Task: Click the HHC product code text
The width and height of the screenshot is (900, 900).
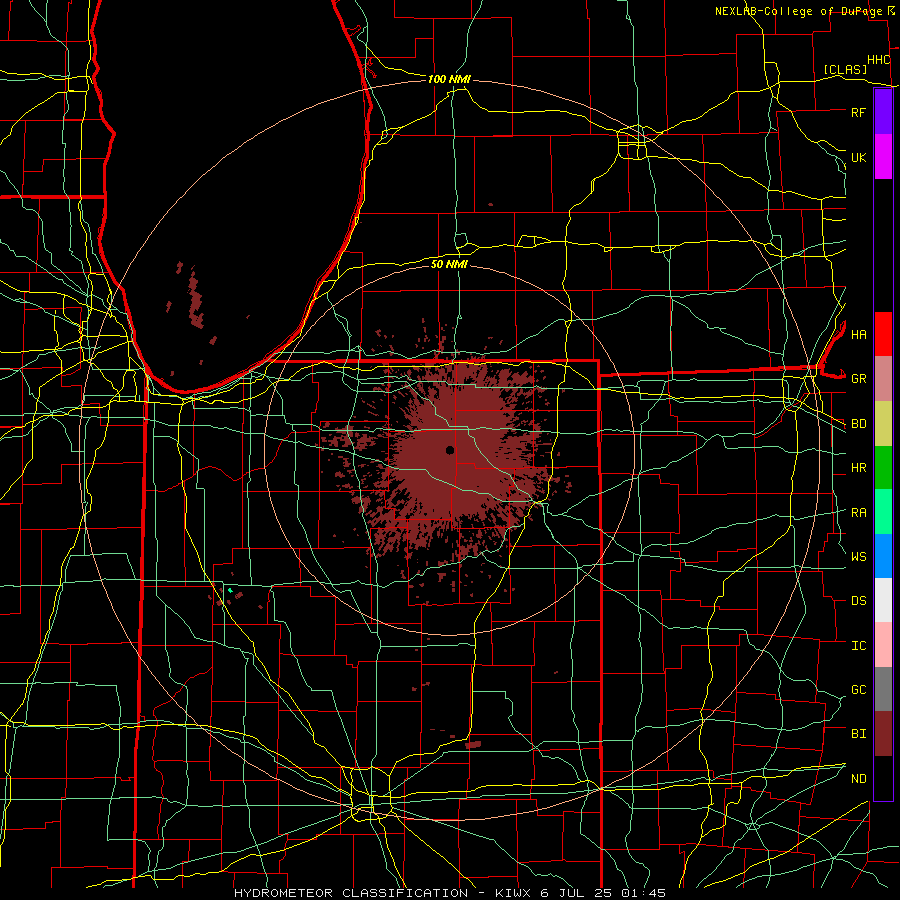Action: (879, 60)
